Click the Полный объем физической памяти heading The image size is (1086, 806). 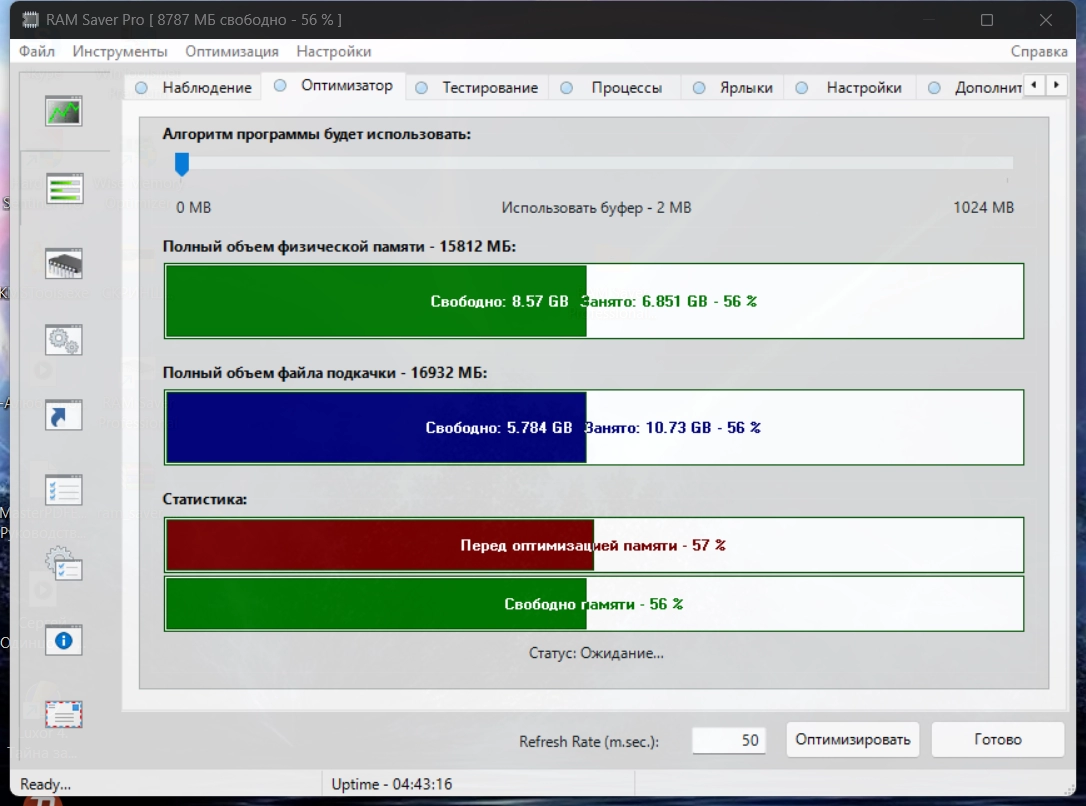click(339, 247)
